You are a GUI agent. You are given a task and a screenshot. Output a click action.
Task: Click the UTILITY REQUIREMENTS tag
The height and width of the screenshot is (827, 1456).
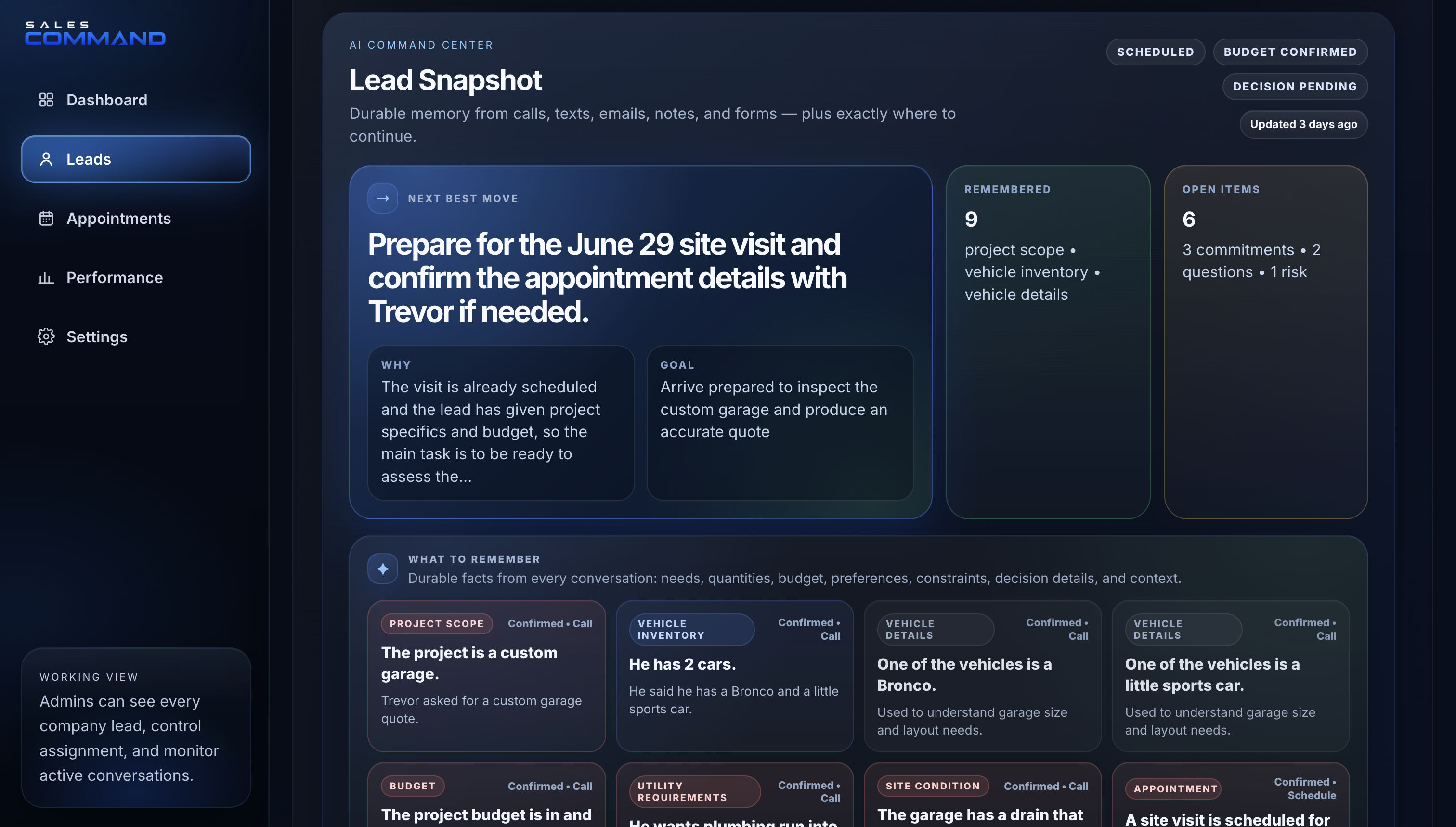tap(694, 791)
